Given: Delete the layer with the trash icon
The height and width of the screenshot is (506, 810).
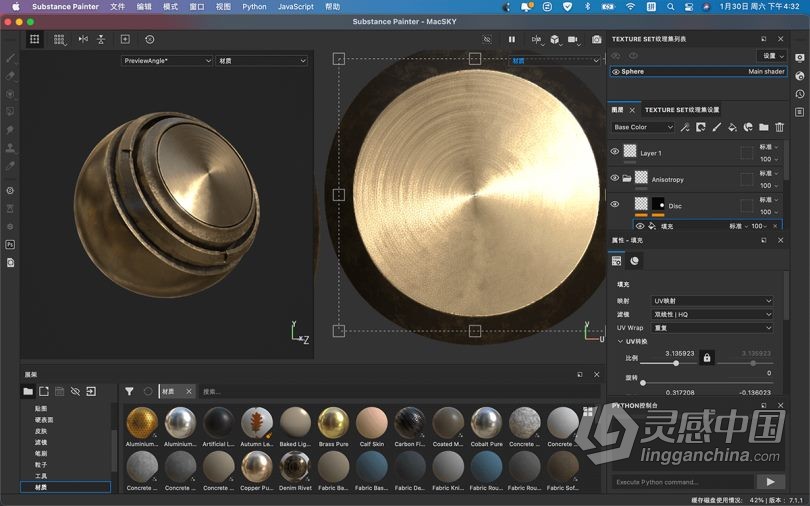Looking at the screenshot, I should 780,127.
